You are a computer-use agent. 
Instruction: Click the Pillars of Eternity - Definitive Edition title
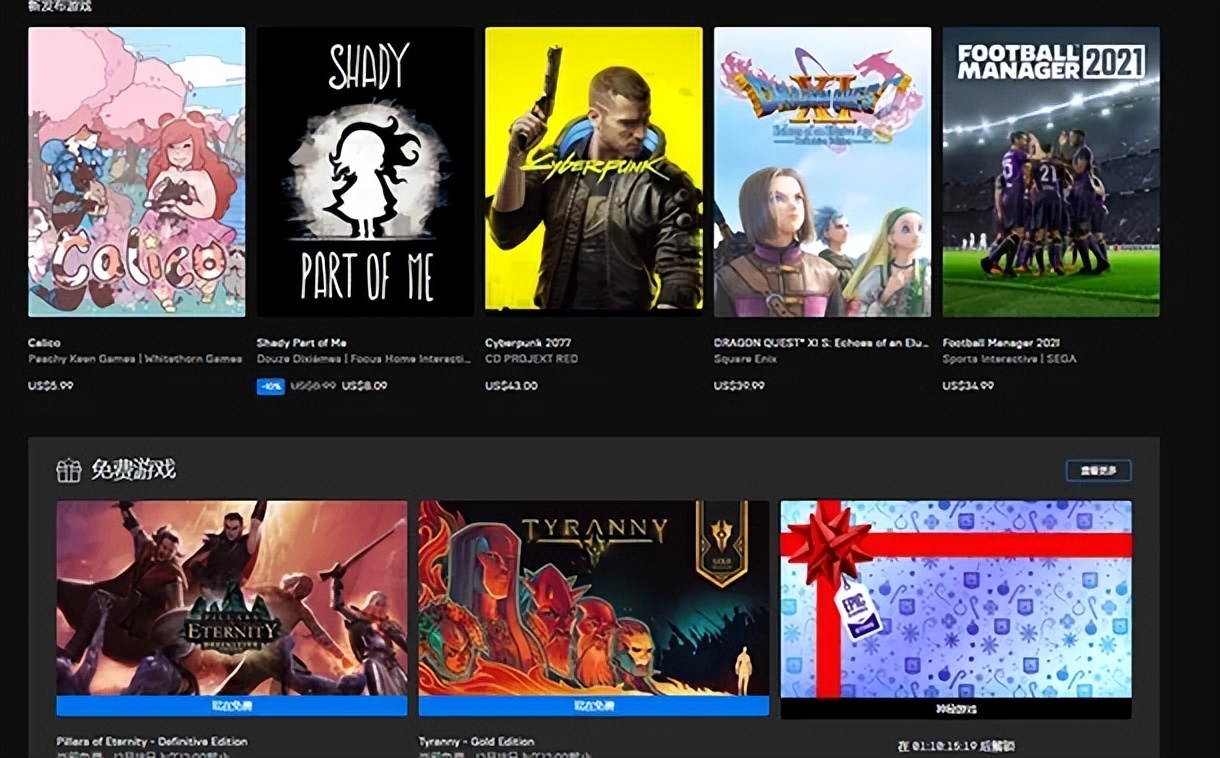pyautogui.click(x=152, y=741)
